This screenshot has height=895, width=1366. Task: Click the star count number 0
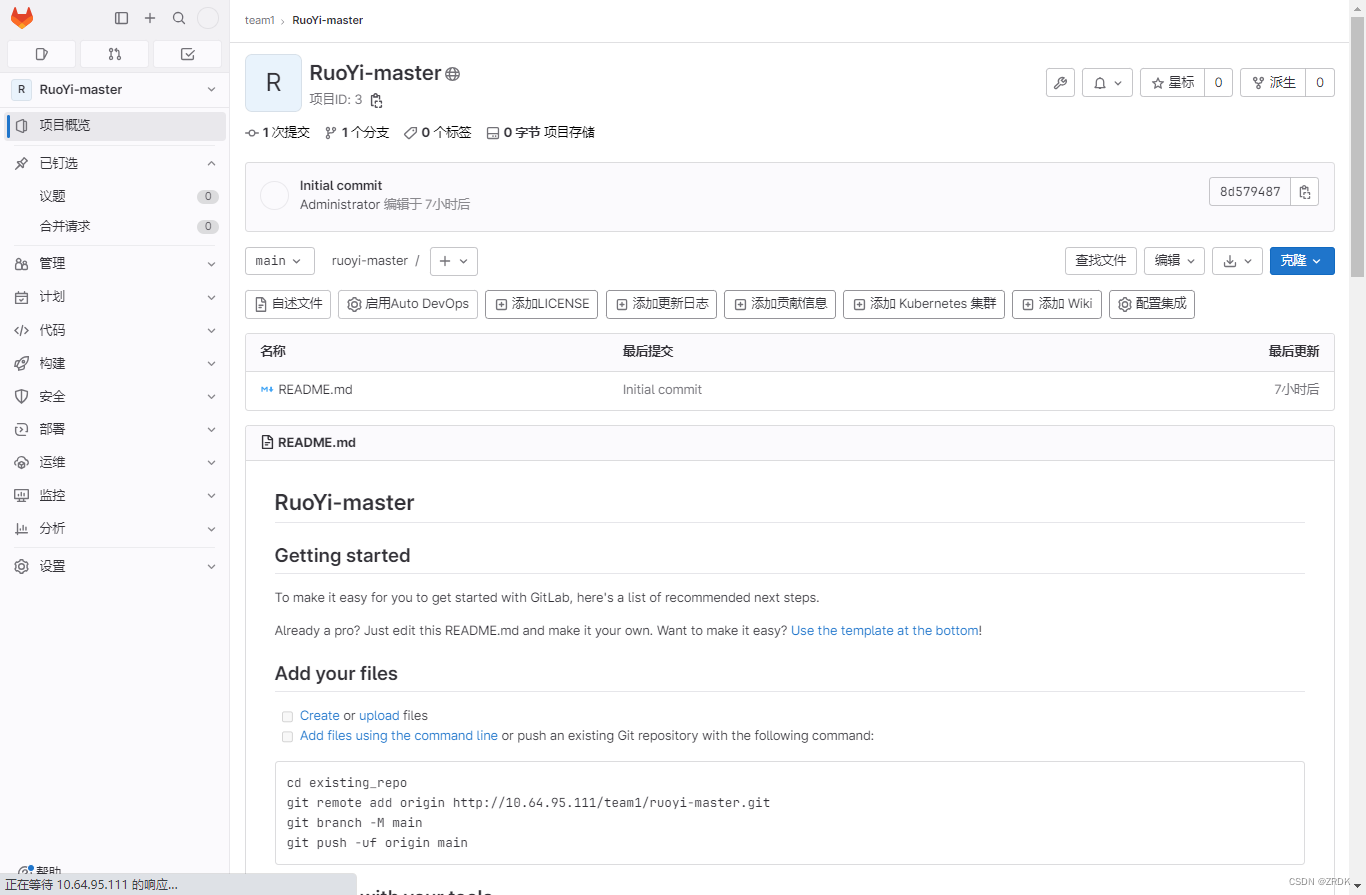pos(1218,83)
